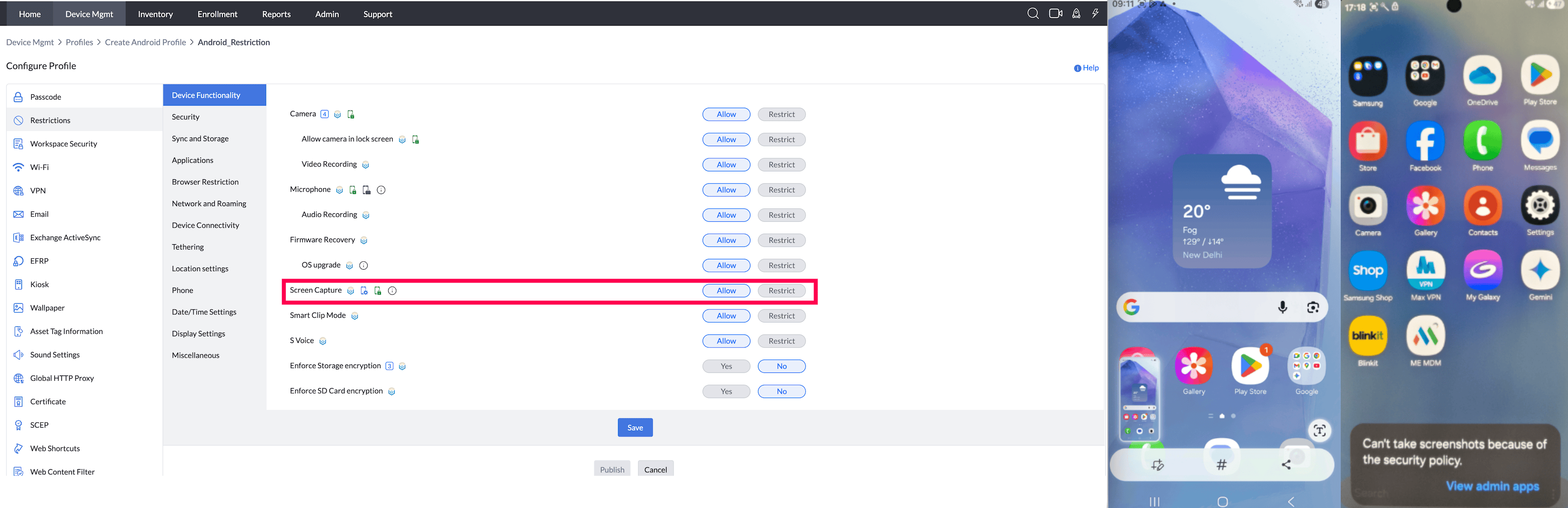Tap Google search microphone icon

[x=1282, y=307]
